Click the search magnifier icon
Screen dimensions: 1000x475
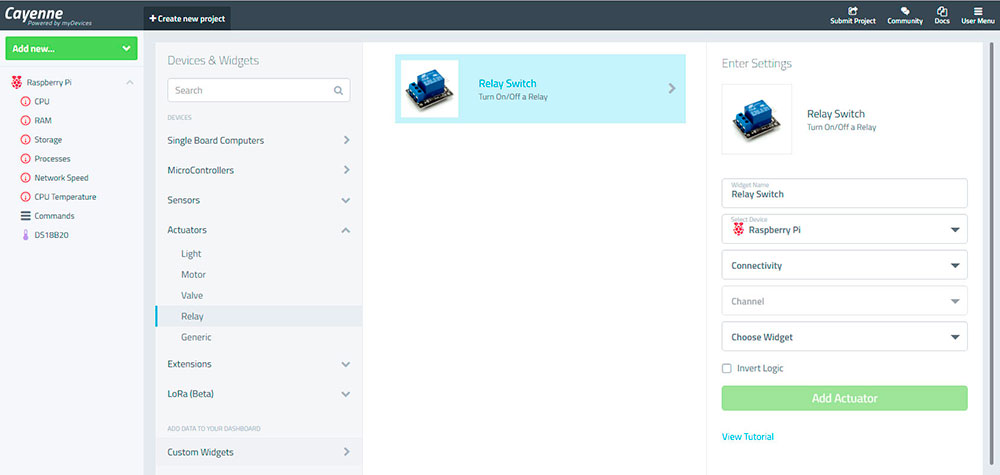click(x=339, y=90)
